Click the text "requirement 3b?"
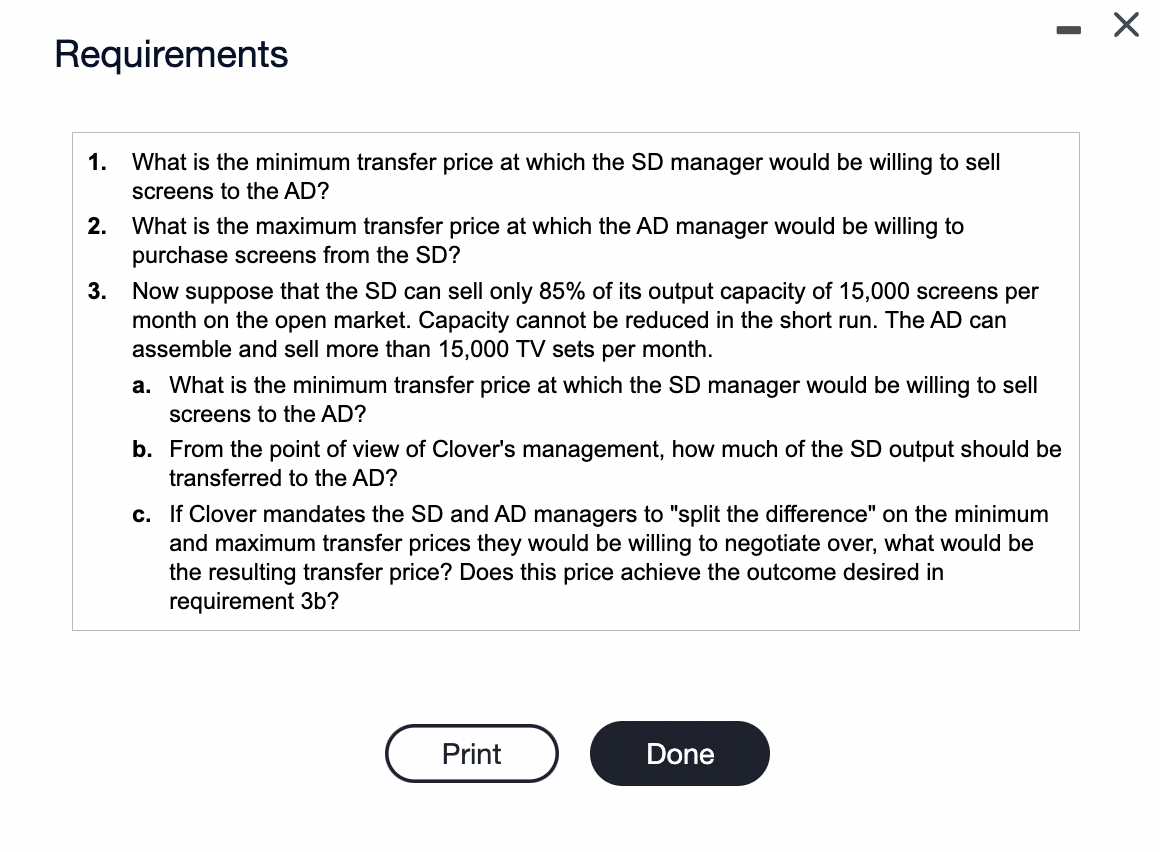Viewport: 1160px width, 852px height. 254,601
